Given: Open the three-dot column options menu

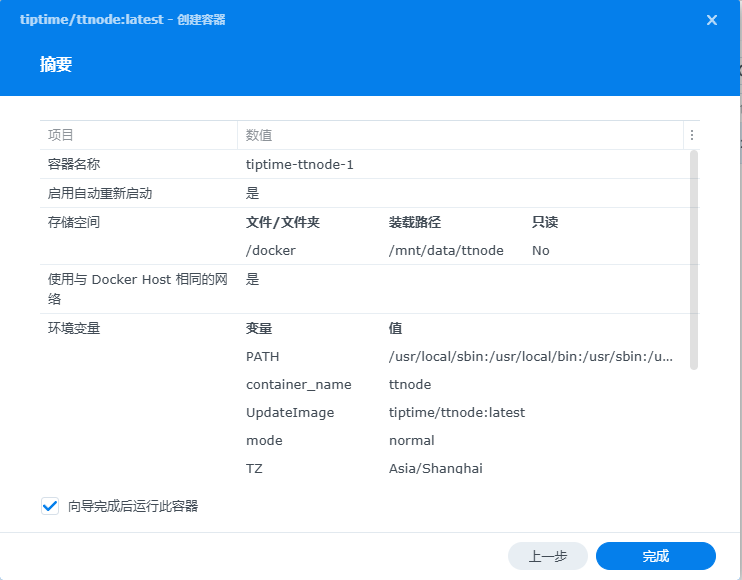Looking at the screenshot, I should (691, 135).
